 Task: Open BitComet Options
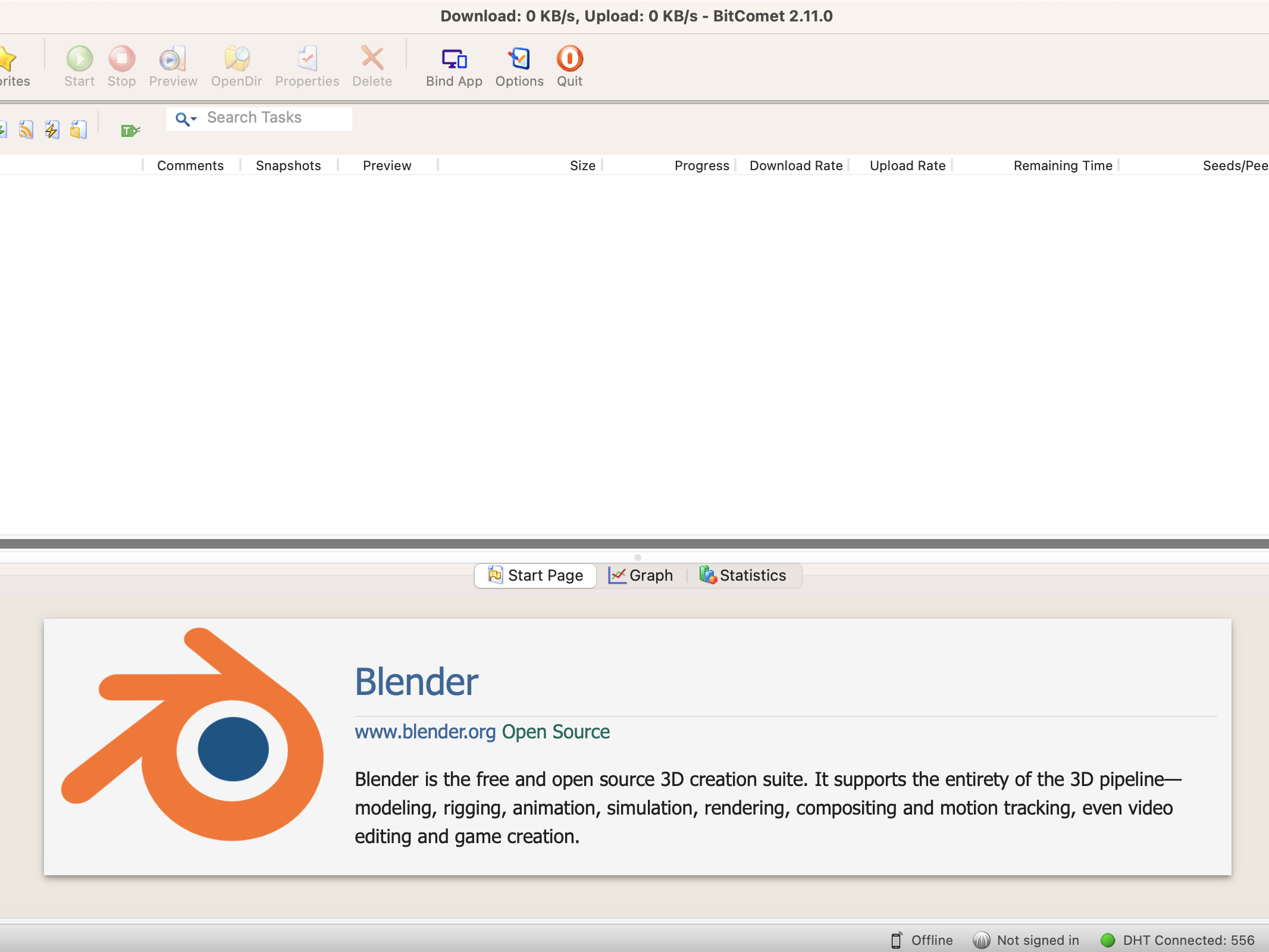coord(519,59)
